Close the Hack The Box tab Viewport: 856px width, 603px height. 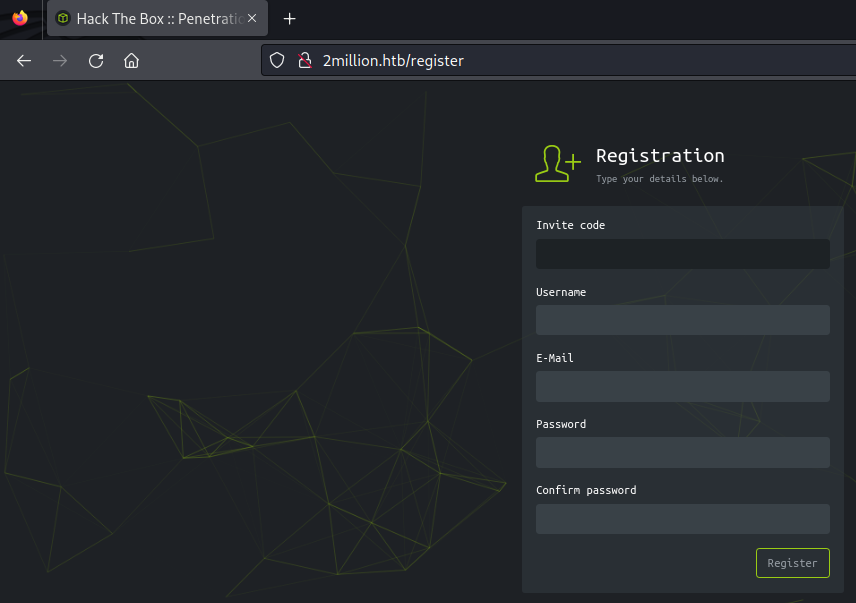pos(252,19)
